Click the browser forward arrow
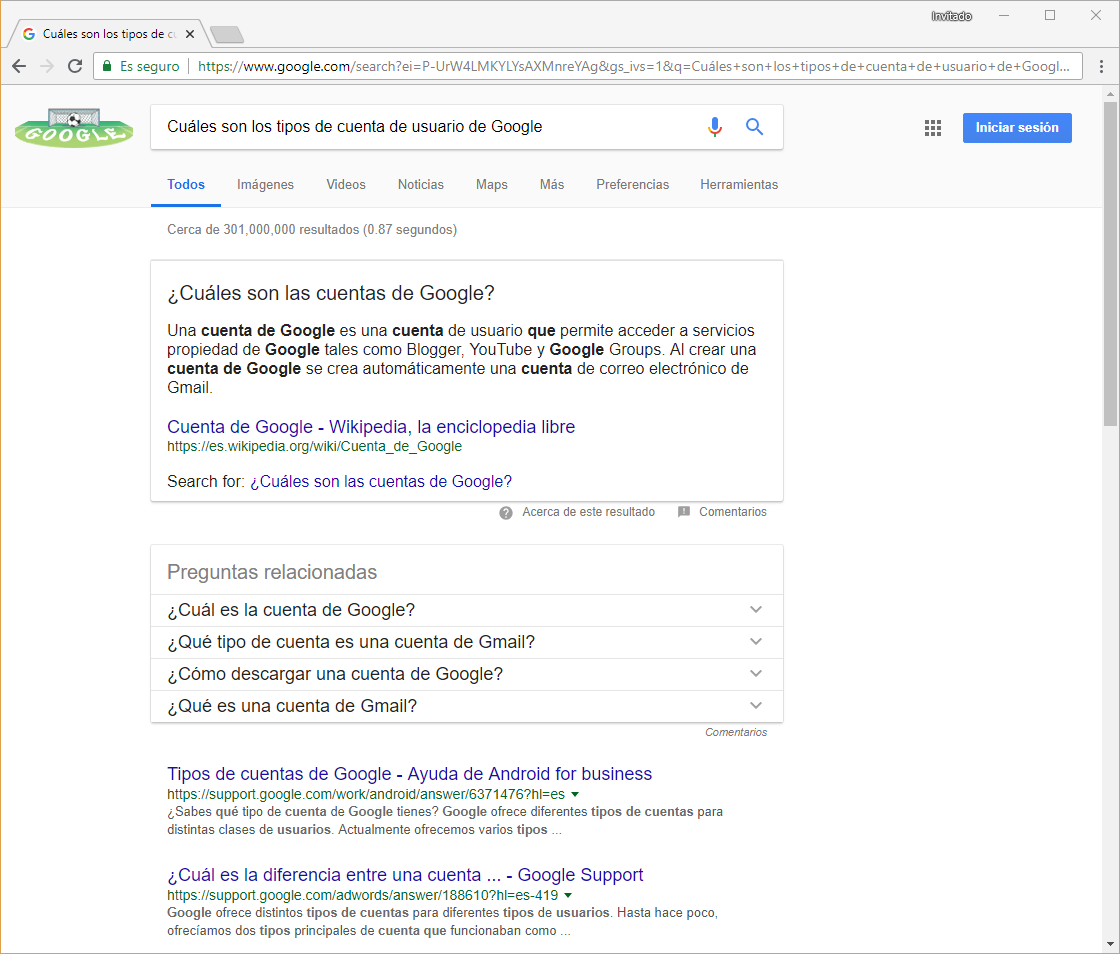The width and height of the screenshot is (1120, 954). (47, 66)
